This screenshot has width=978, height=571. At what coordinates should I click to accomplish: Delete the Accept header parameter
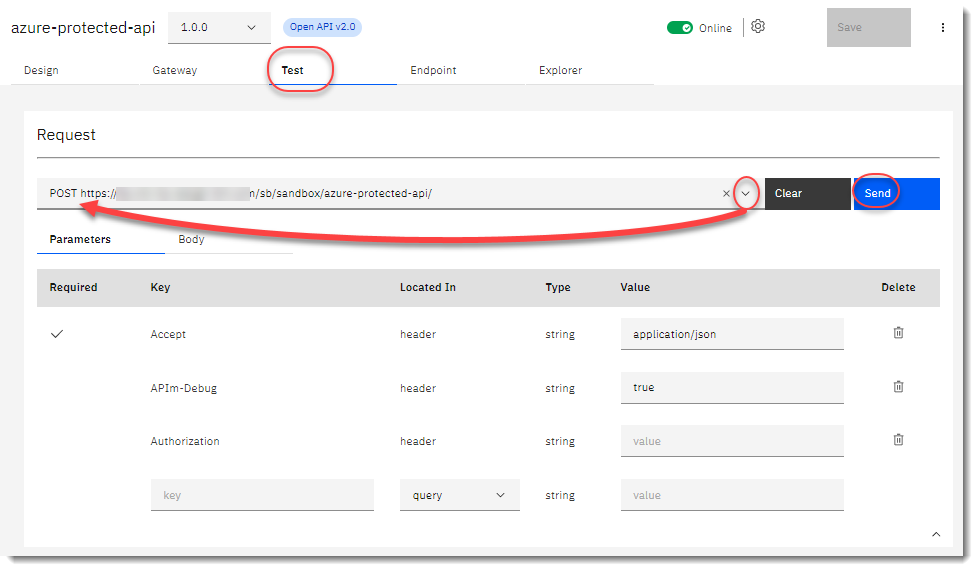[x=898, y=333]
